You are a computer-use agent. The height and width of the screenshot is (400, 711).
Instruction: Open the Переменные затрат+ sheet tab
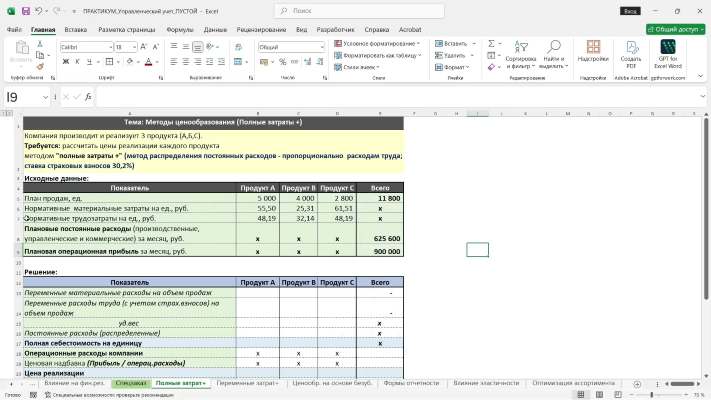[x=248, y=384]
